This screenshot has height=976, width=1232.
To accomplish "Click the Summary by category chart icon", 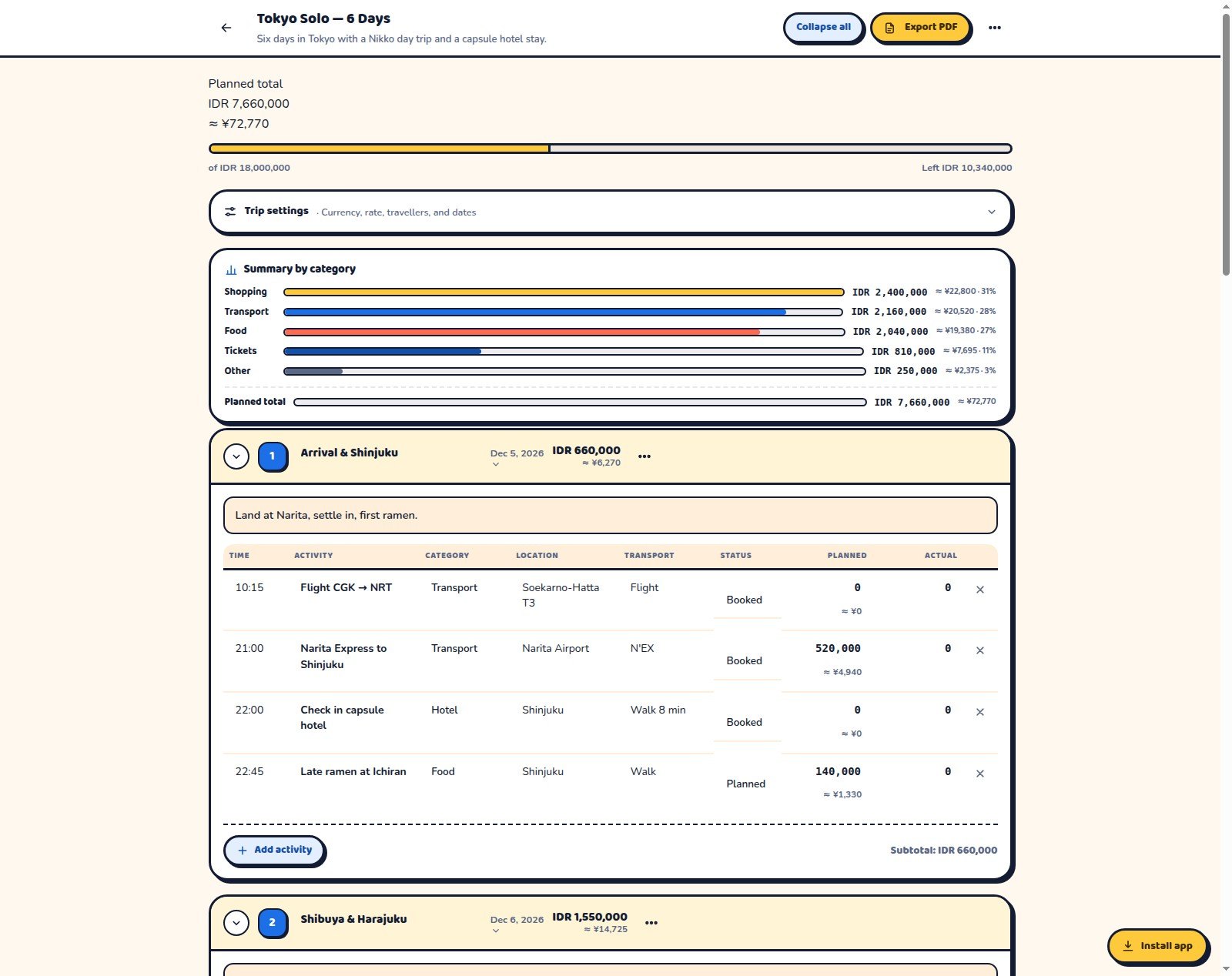I will [x=231, y=269].
